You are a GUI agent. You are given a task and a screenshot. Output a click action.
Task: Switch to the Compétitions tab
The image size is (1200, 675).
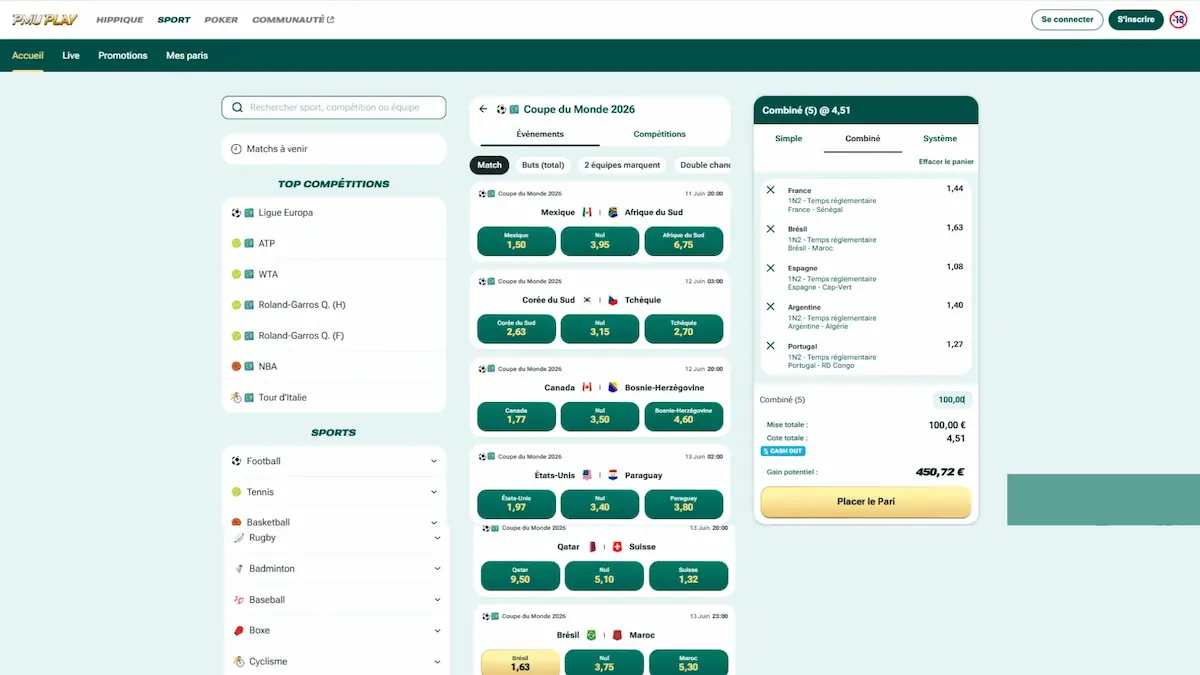pyautogui.click(x=660, y=134)
